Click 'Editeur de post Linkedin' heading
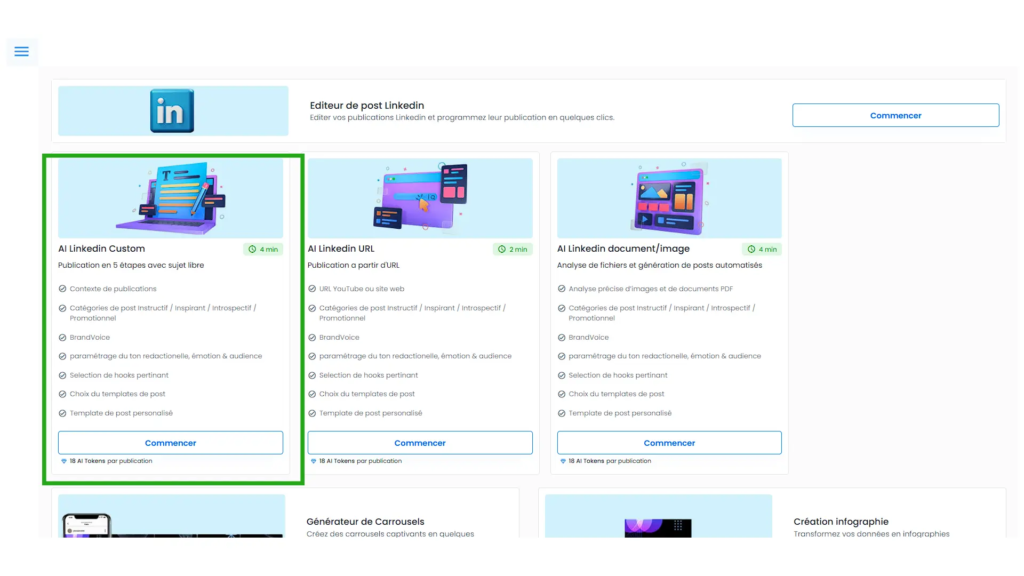1024x576 pixels. point(367,105)
